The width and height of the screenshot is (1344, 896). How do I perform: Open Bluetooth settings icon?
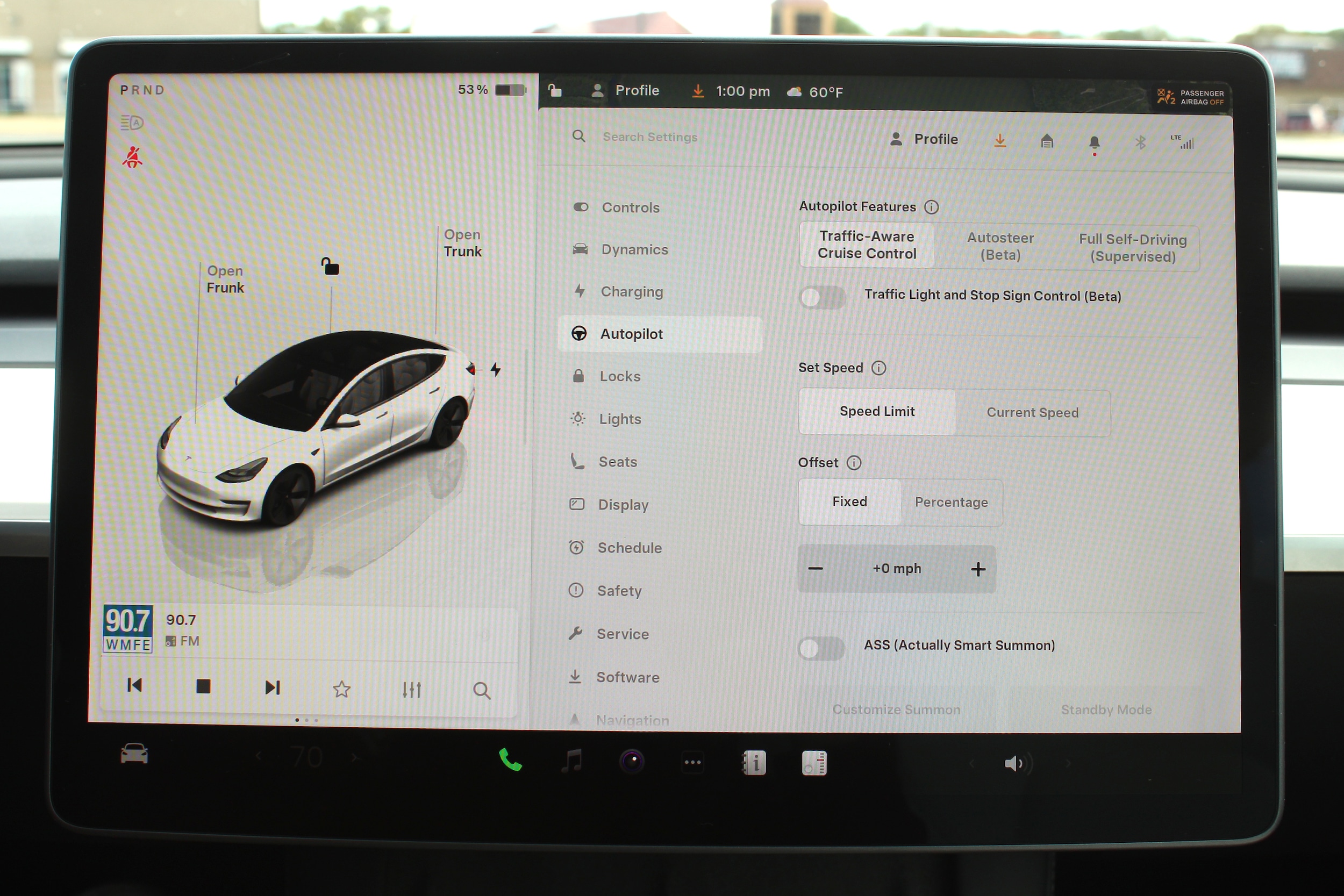coord(1140,142)
